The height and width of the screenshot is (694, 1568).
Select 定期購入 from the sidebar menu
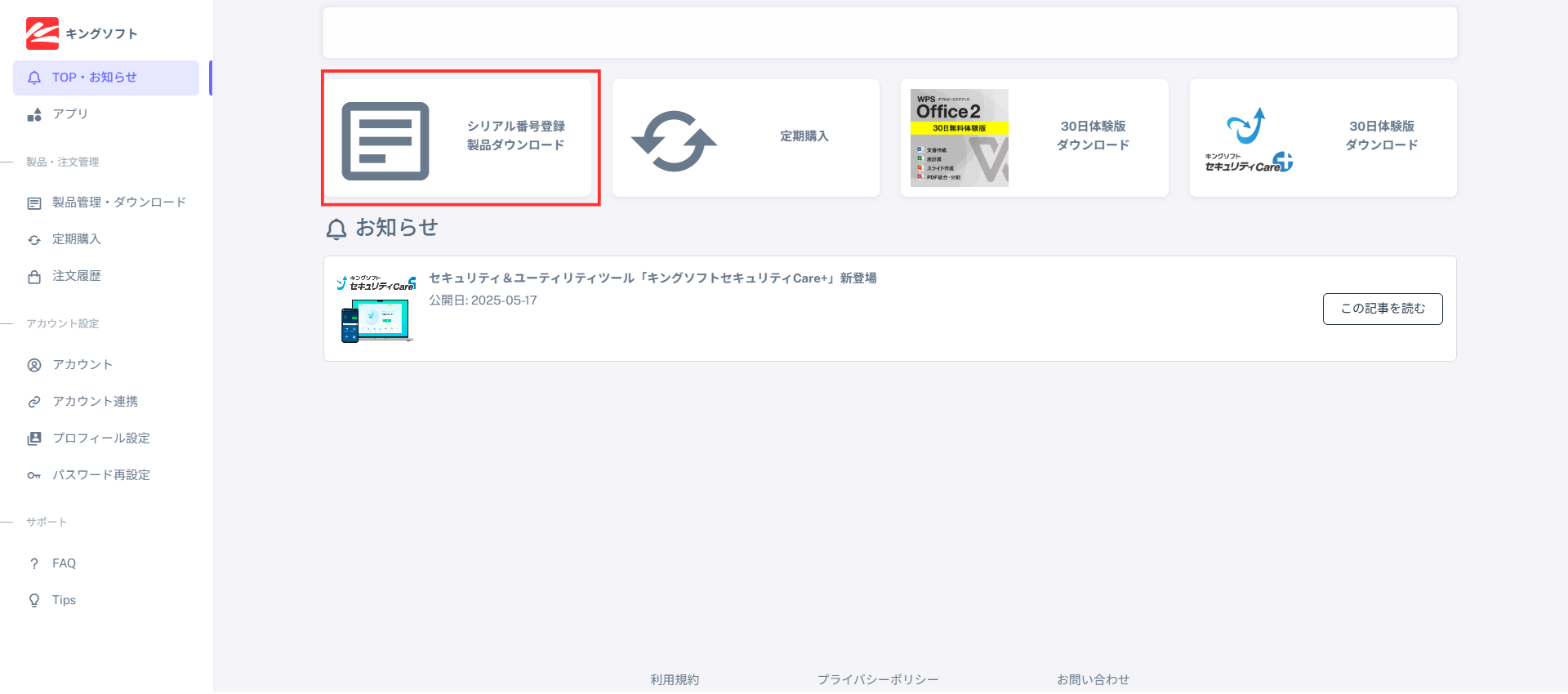click(76, 239)
